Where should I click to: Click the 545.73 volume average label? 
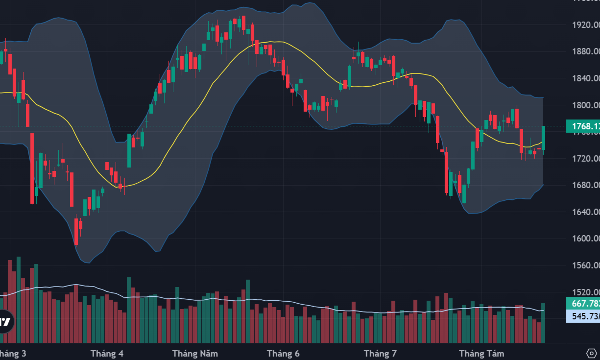583,316
